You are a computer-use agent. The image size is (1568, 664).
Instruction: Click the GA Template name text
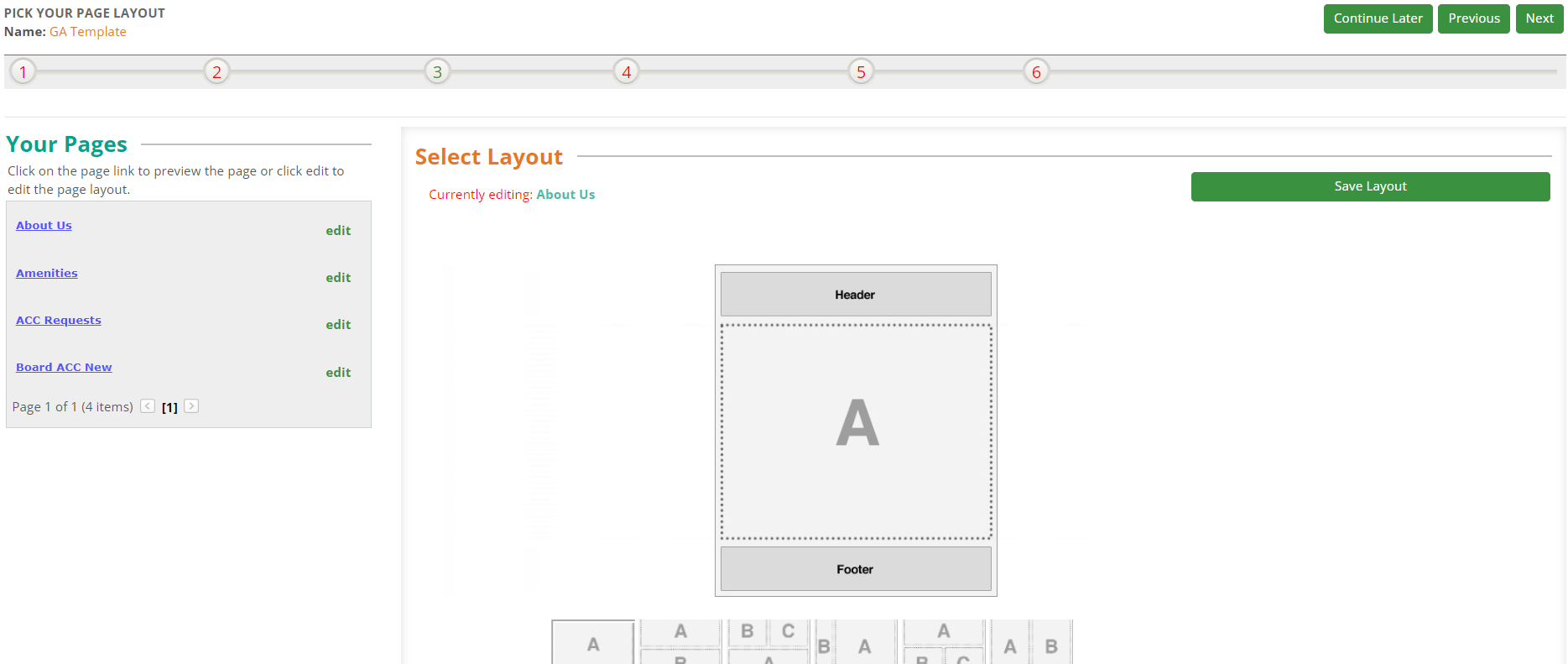click(x=88, y=32)
